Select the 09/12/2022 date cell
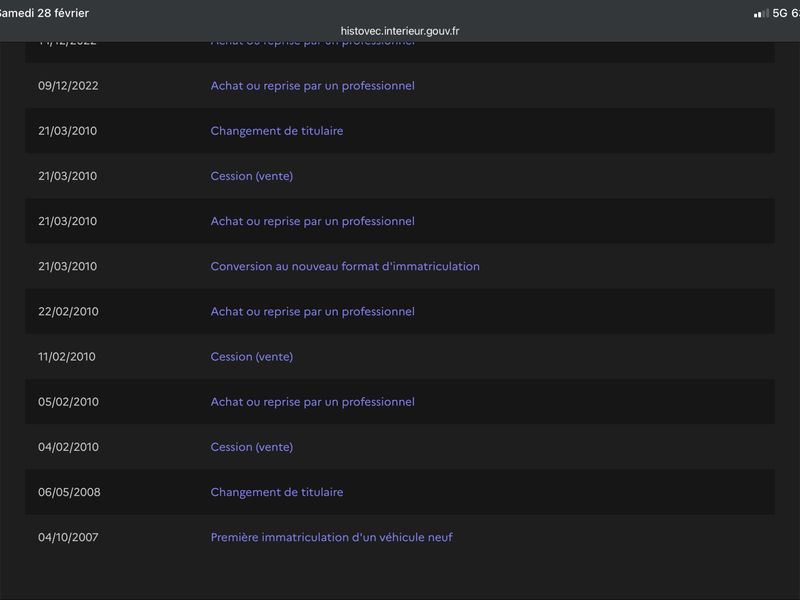The height and width of the screenshot is (600, 800). 68,86
